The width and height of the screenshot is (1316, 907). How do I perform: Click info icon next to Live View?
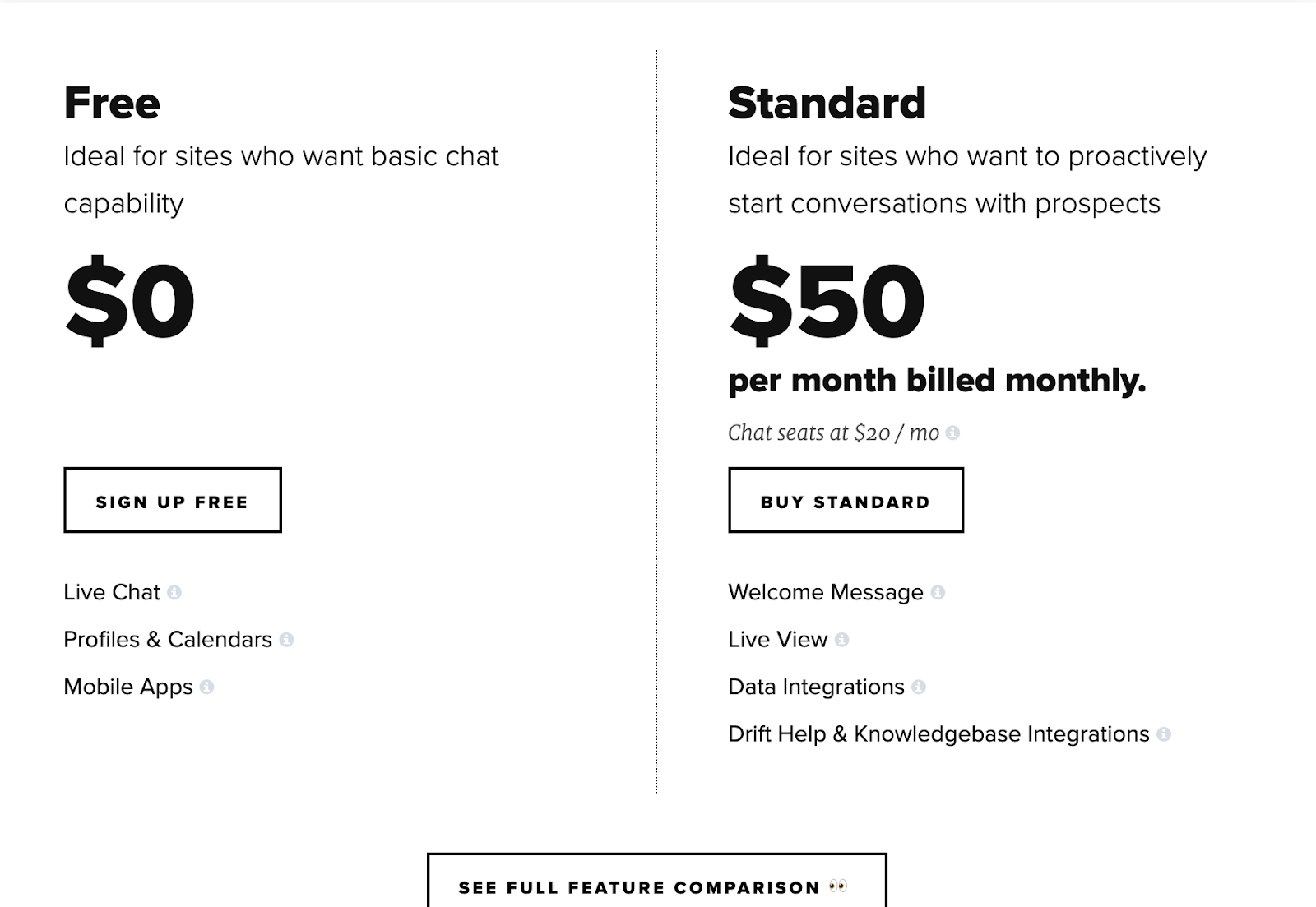point(841,639)
